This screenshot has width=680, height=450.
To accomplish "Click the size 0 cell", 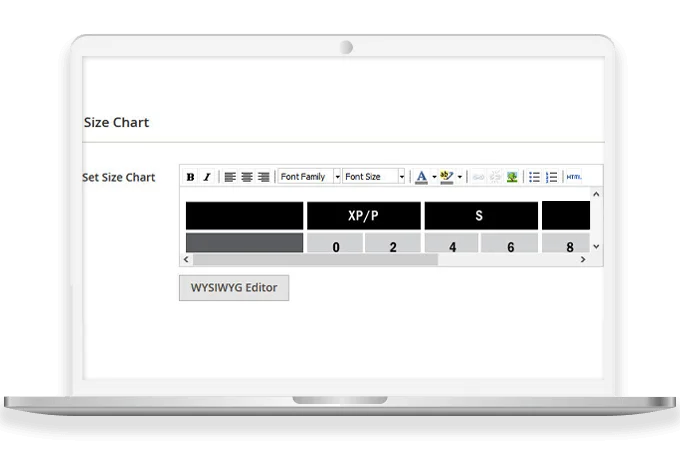I will pos(335,243).
